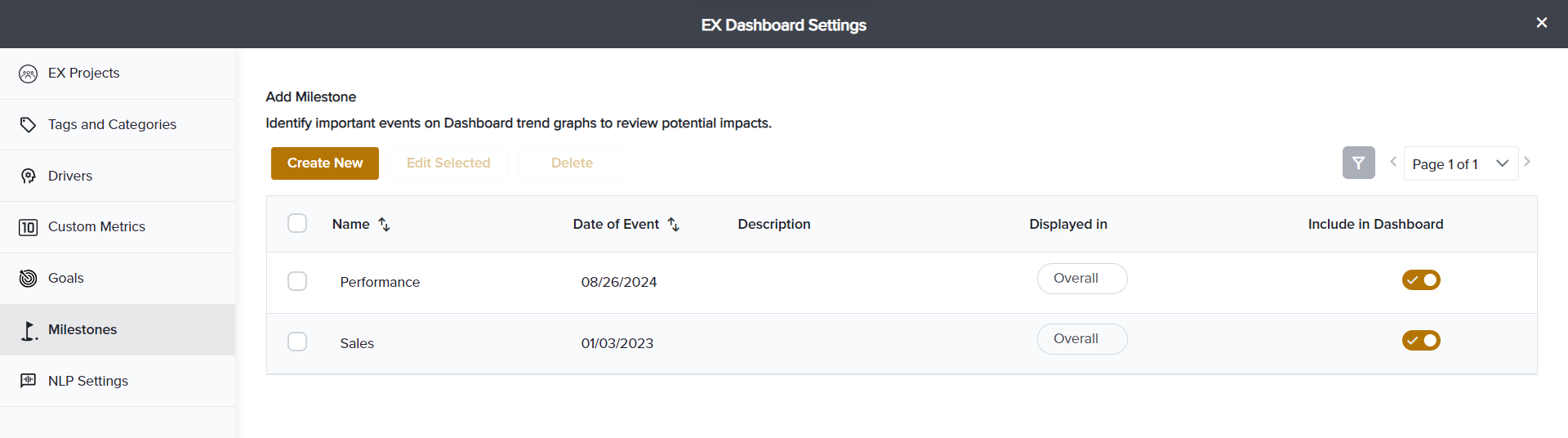Screen dimensions: 1568x438
Task: Tick the select-all header checkbox
Action: click(297, 223)
